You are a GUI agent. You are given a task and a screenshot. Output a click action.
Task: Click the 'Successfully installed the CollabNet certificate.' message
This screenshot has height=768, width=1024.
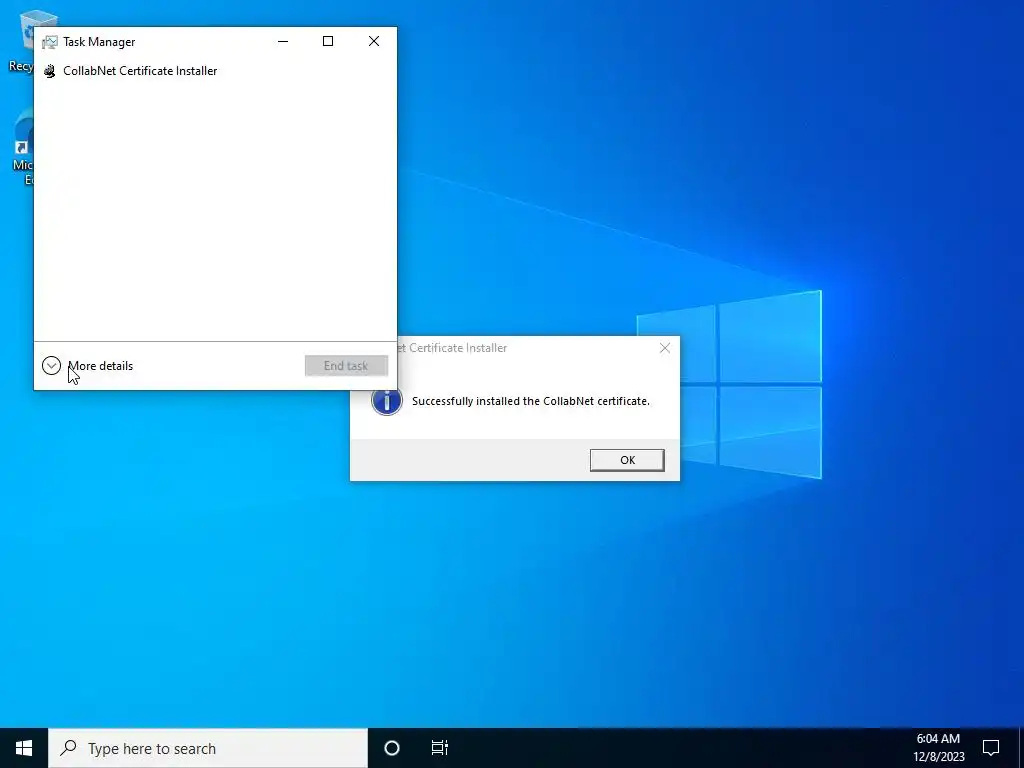coord(531,401)
